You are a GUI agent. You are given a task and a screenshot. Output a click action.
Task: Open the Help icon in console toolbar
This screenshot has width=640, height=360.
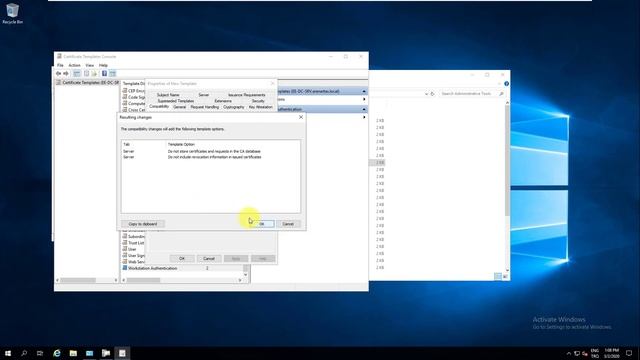(x=104, y=73)
